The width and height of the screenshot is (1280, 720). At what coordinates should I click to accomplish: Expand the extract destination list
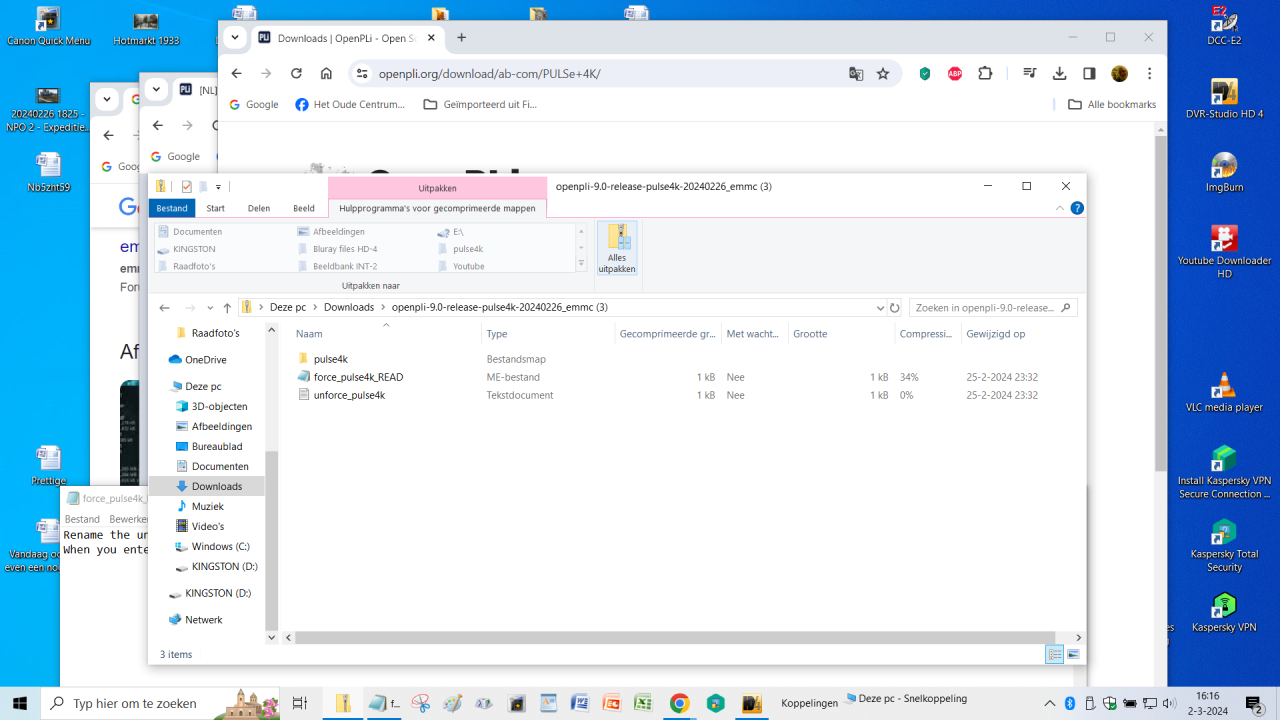[x=581, y=264]
